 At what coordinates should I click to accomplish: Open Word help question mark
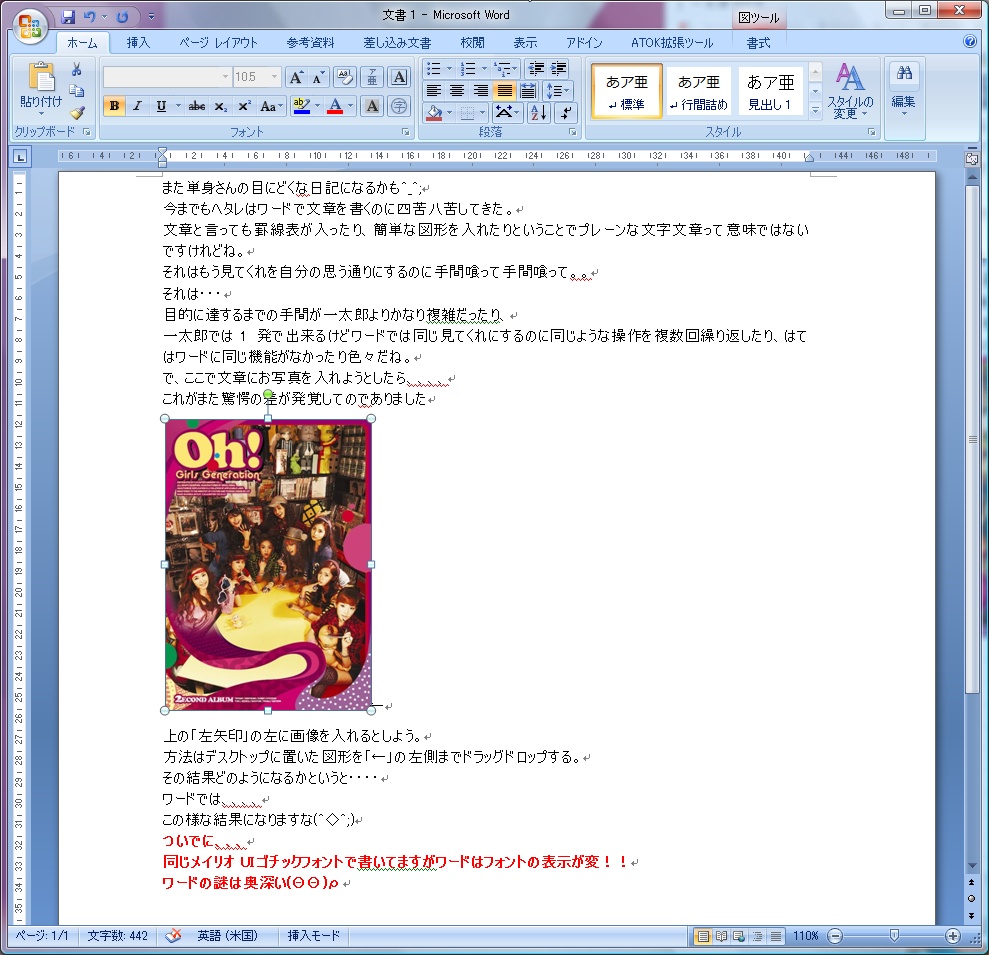pyautogui.click(x=970, y=42)
